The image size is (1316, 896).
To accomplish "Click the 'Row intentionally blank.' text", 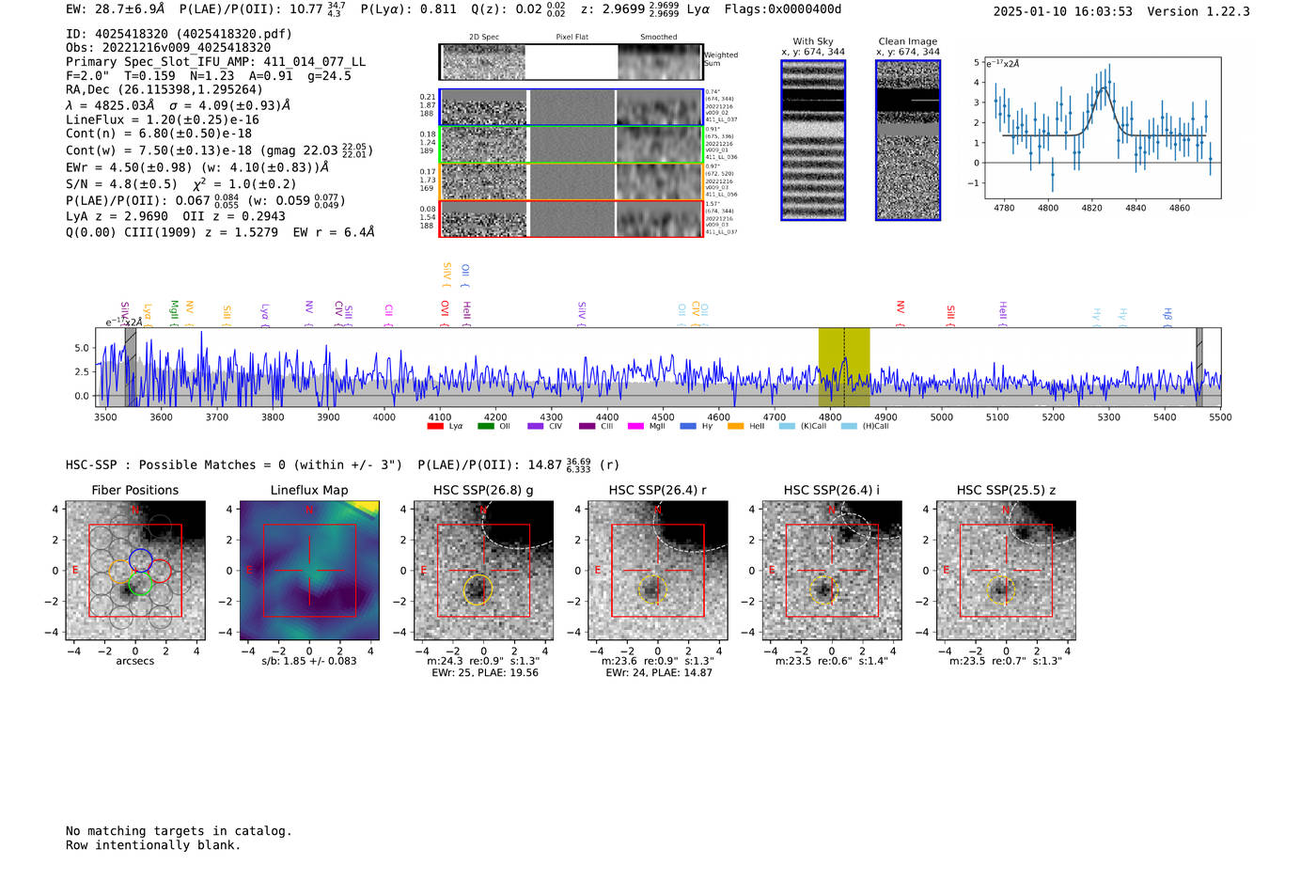I will (153, 845).
